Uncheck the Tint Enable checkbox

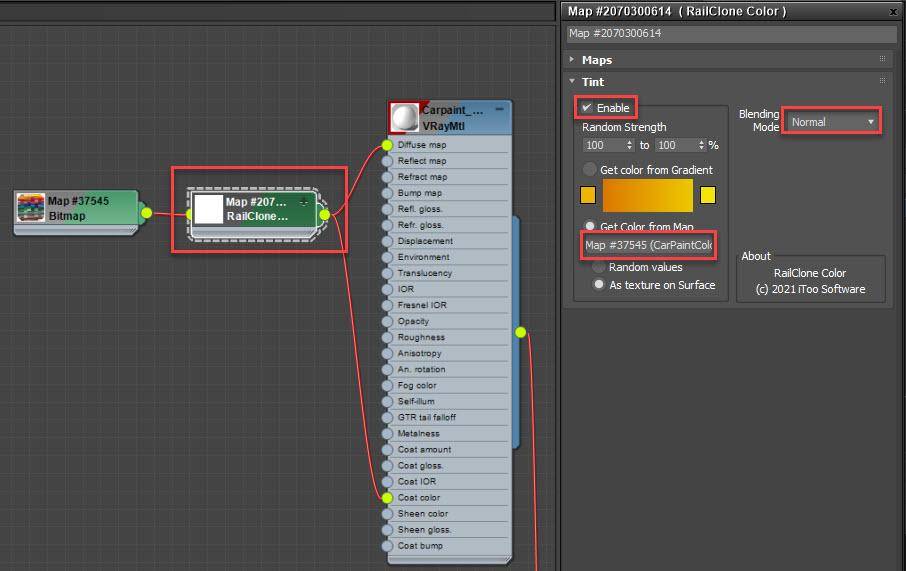click(587, 108)
